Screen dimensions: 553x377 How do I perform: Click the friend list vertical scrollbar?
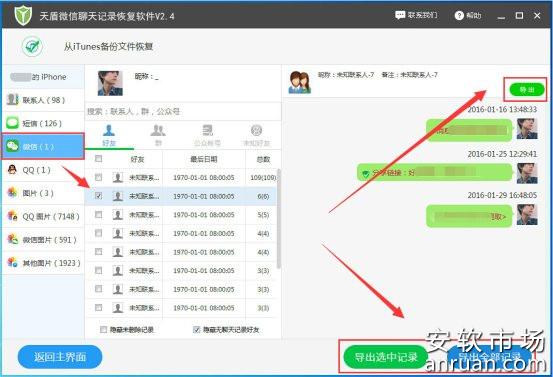pos(279,219)
